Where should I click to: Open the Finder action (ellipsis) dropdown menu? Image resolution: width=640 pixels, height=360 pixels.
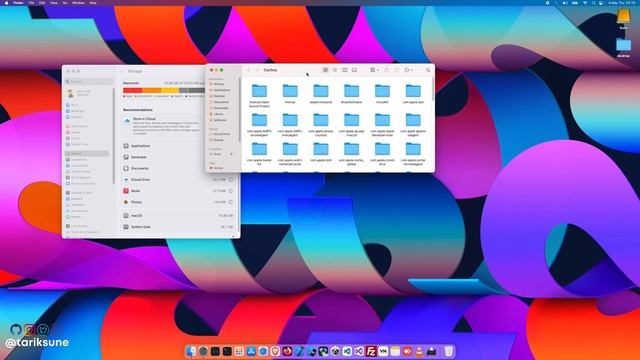point(408,70)
